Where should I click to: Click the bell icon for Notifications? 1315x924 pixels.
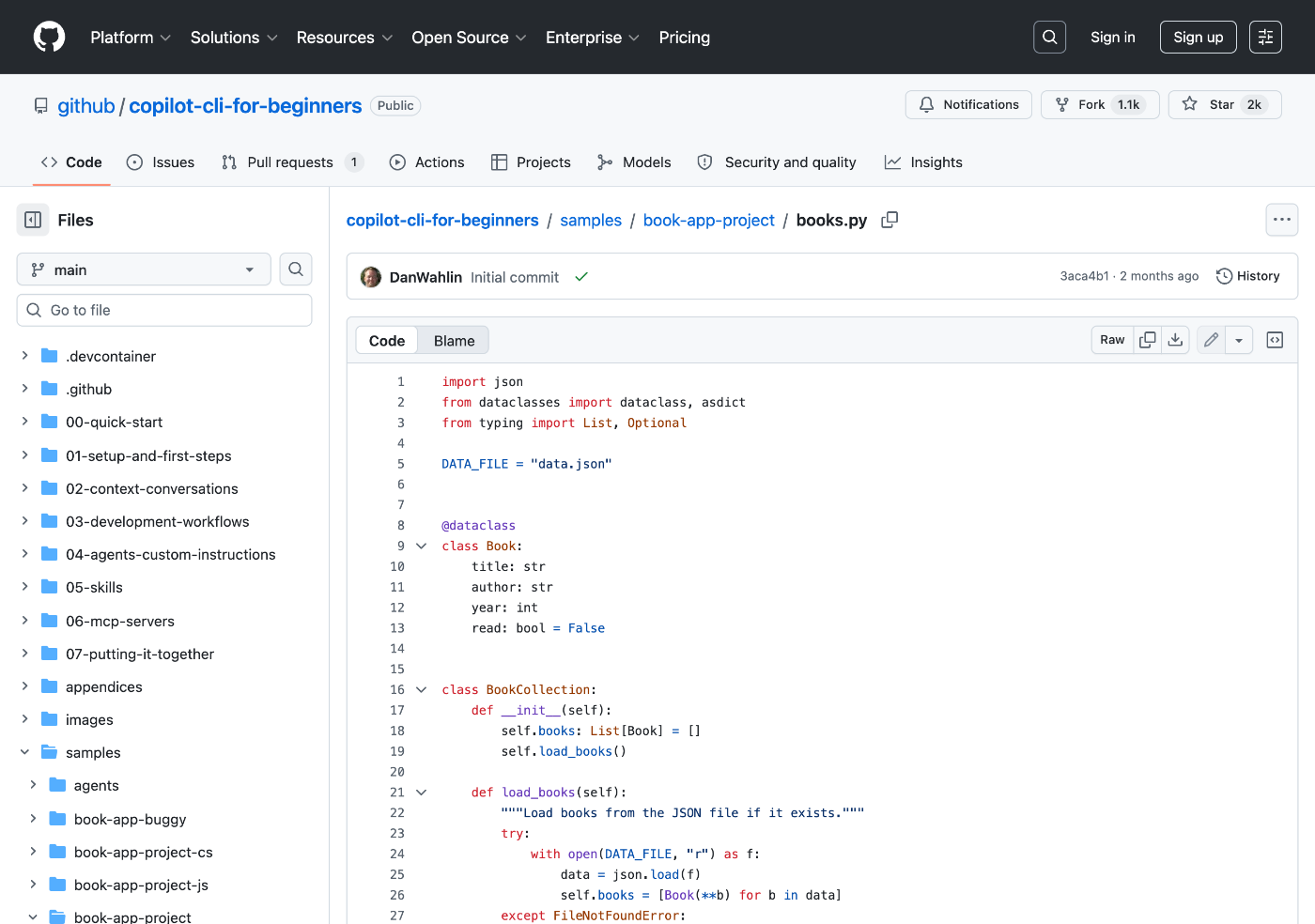926,104
